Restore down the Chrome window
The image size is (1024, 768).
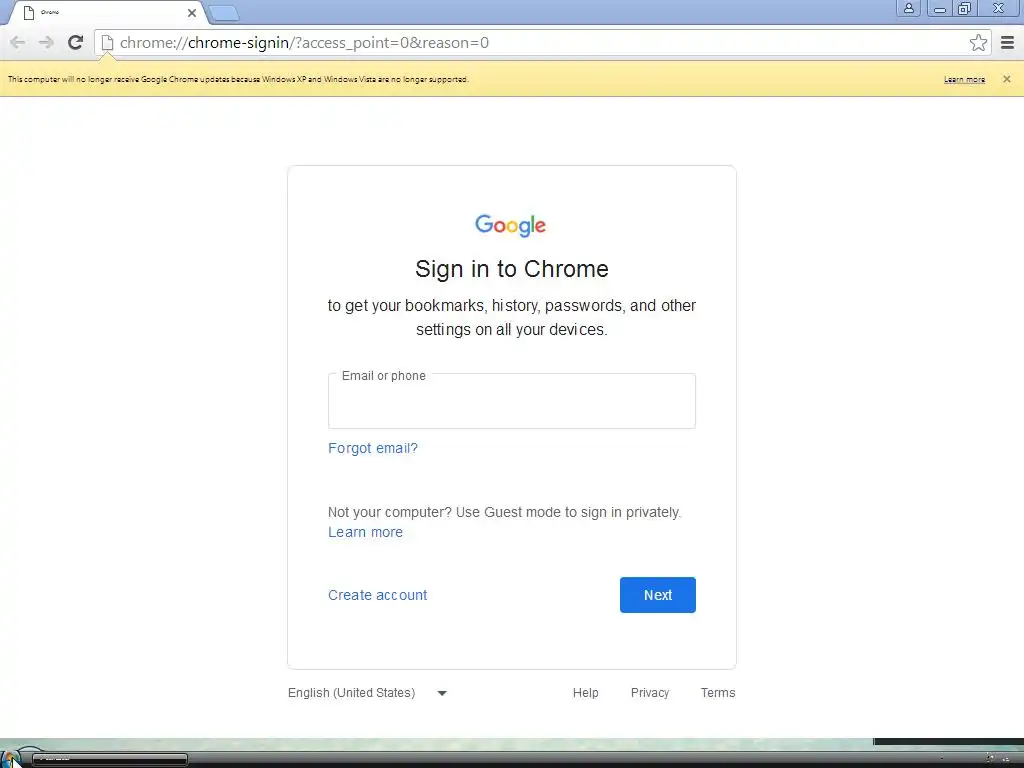pos(964,8)
